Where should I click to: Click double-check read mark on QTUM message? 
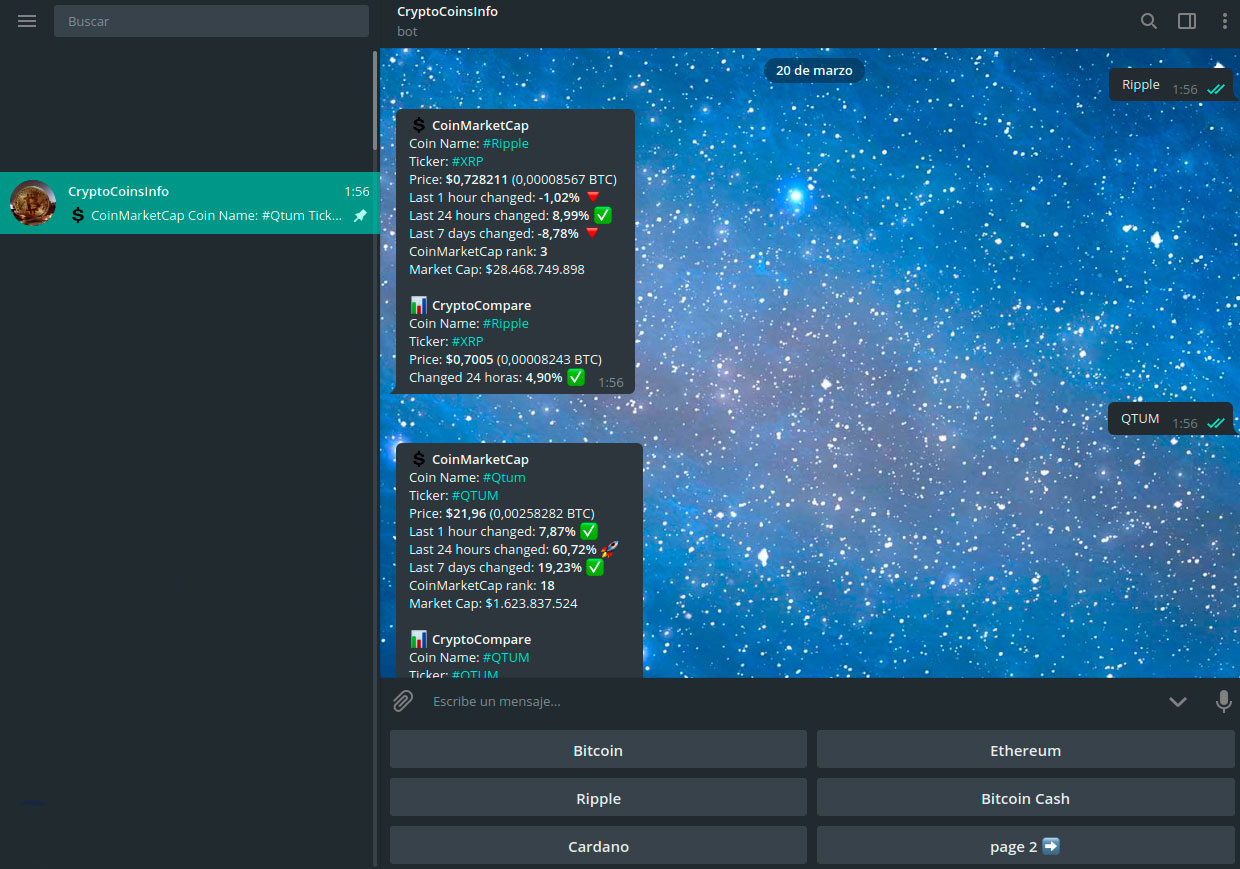tap(1215, 423)
